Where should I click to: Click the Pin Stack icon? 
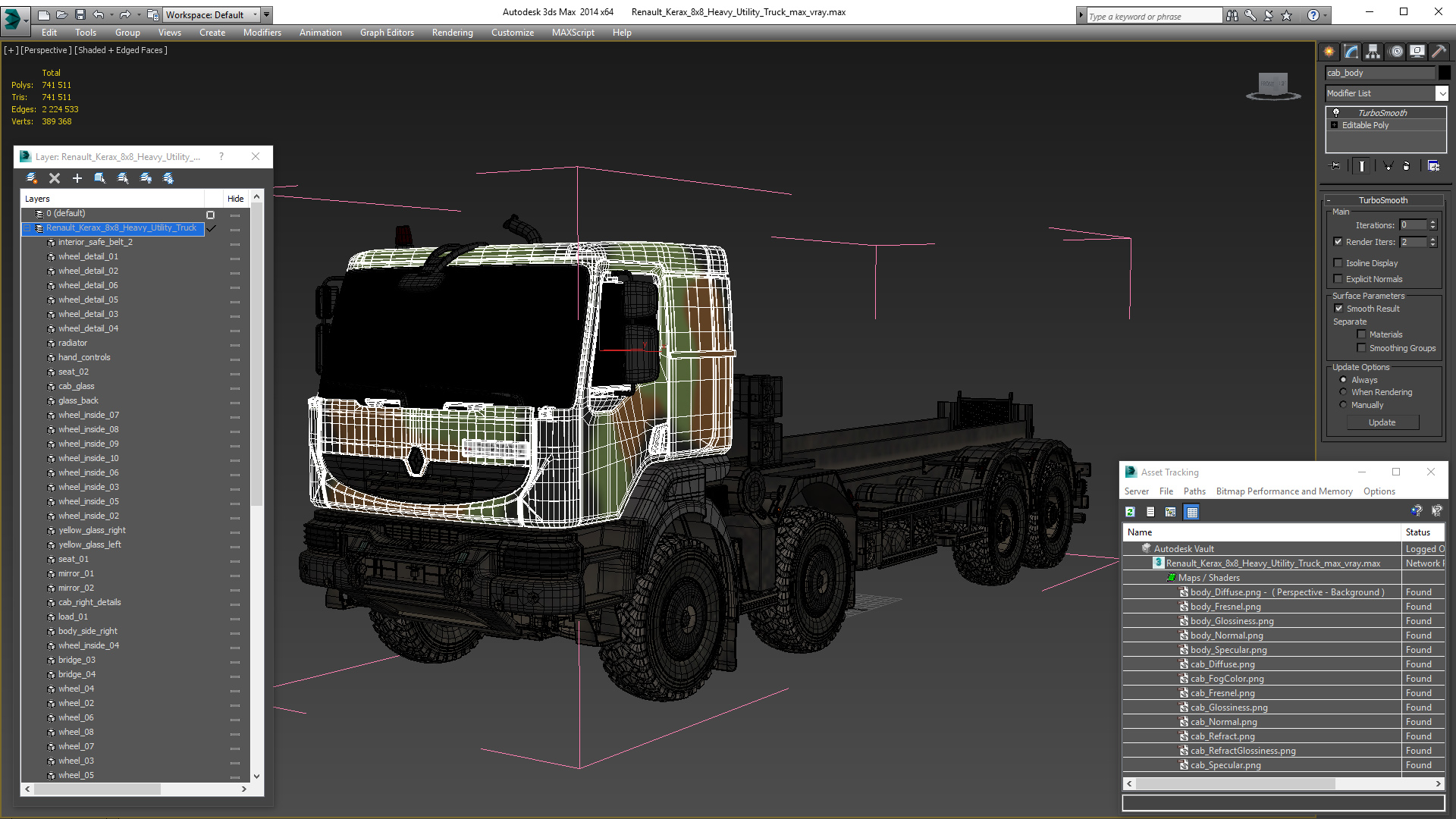[1335, 165]
